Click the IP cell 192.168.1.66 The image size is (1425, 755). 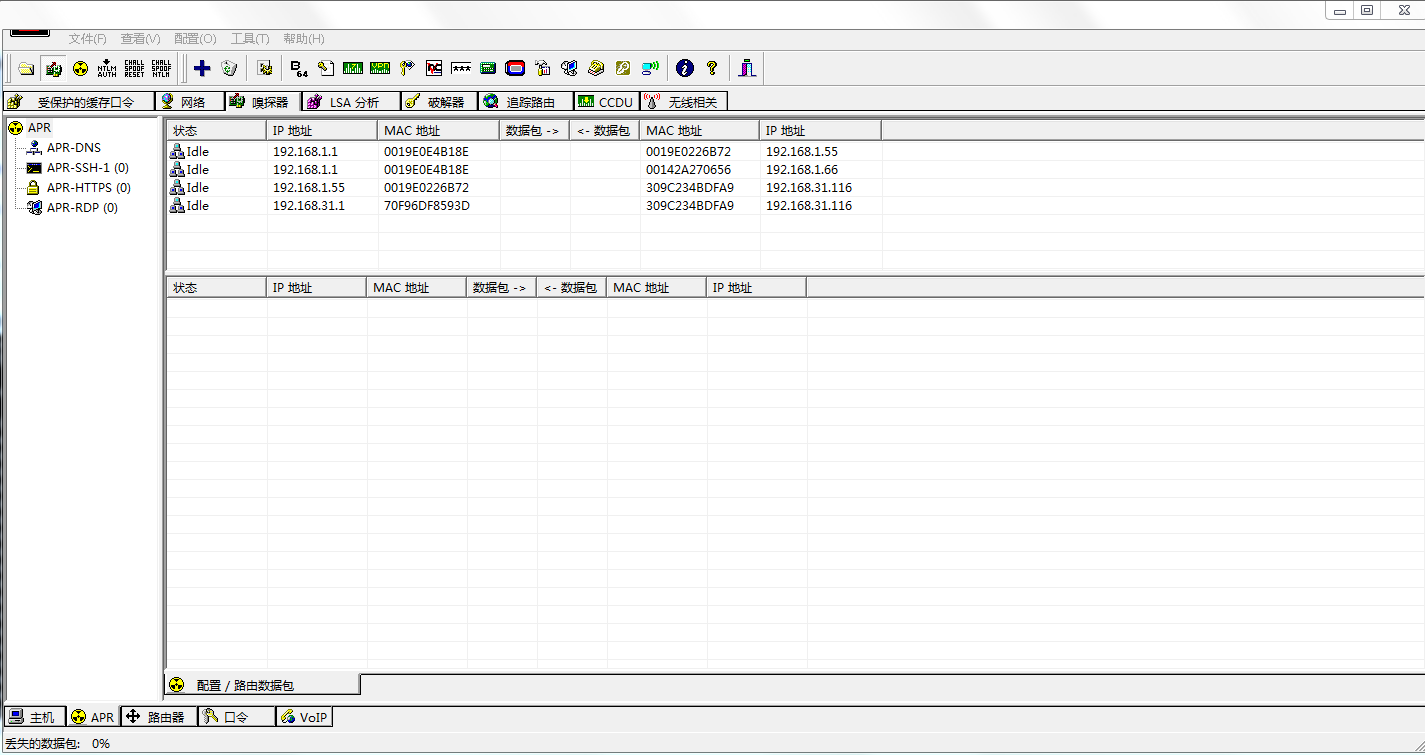(802, 170)
